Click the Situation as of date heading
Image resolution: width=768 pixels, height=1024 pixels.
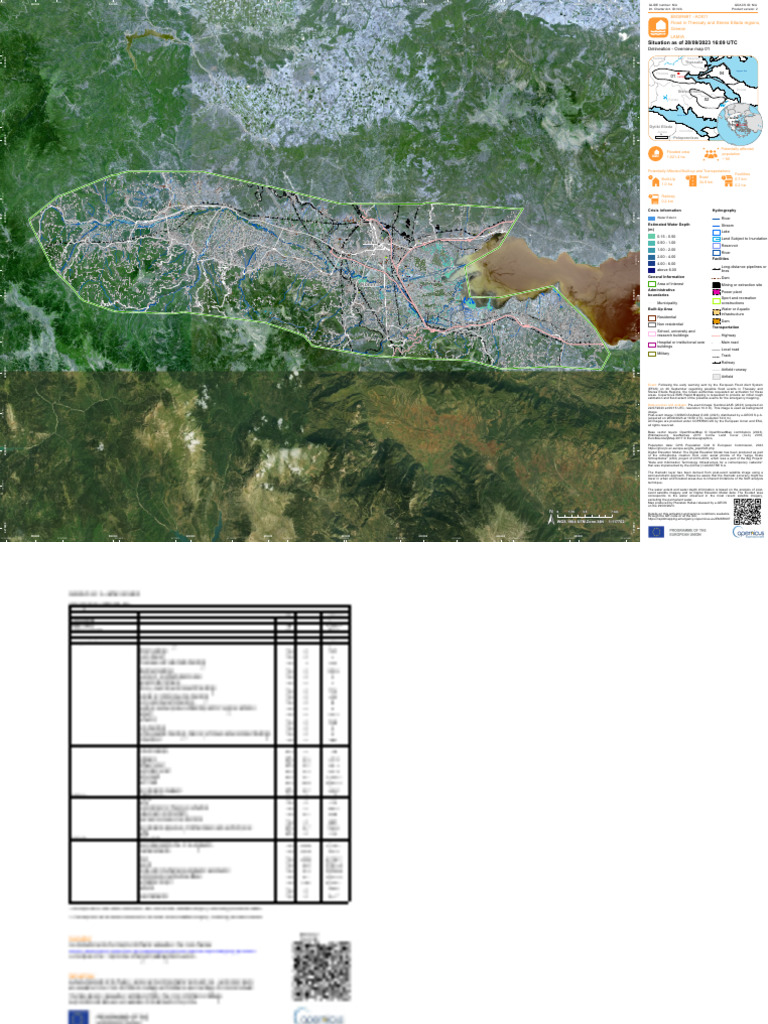coord(692,43)
